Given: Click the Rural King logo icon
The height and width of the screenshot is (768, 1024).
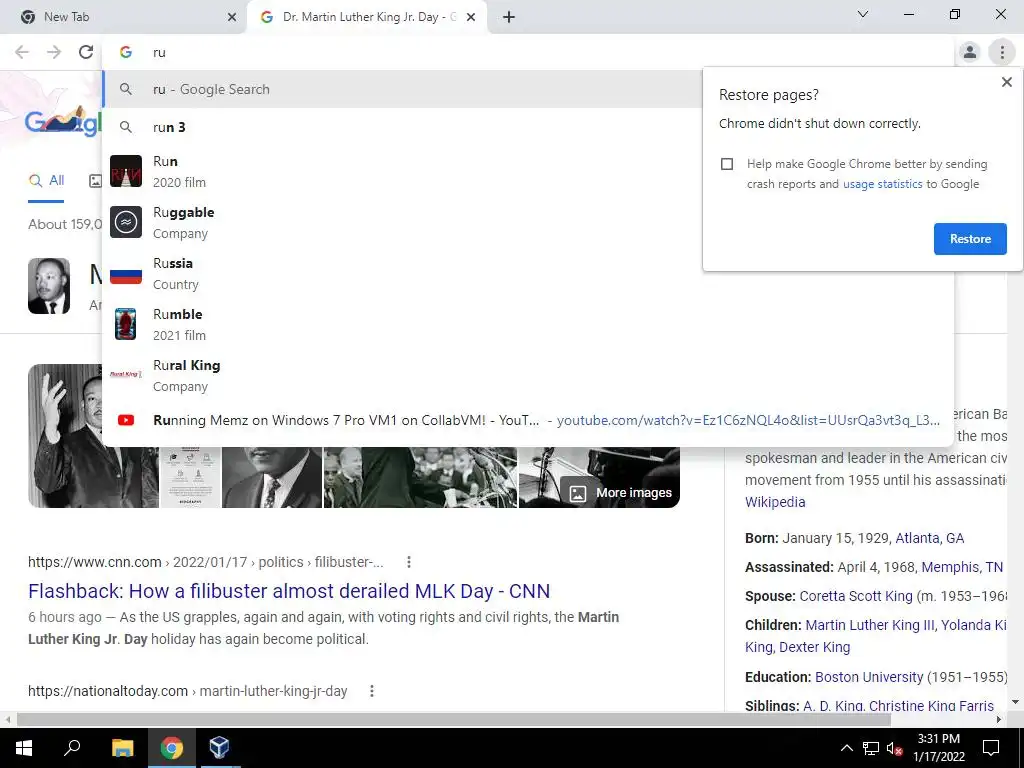Looking at the screenshot, I should (x=125, y=374).
